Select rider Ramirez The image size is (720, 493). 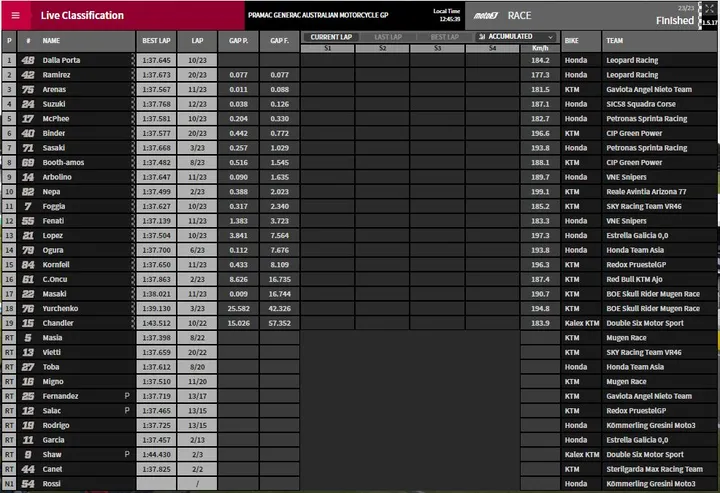point(56,75)
